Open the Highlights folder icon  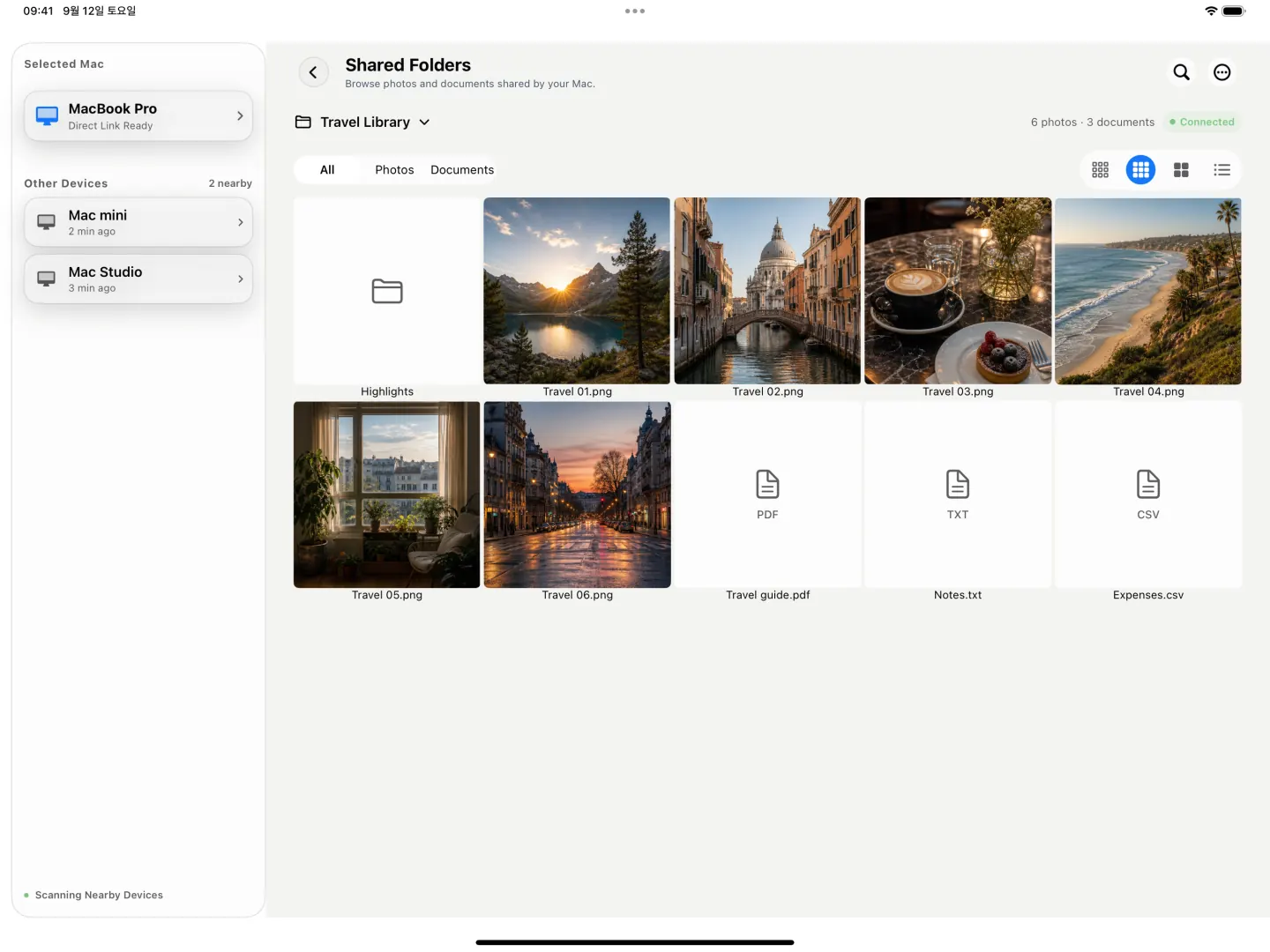point(387,291)
